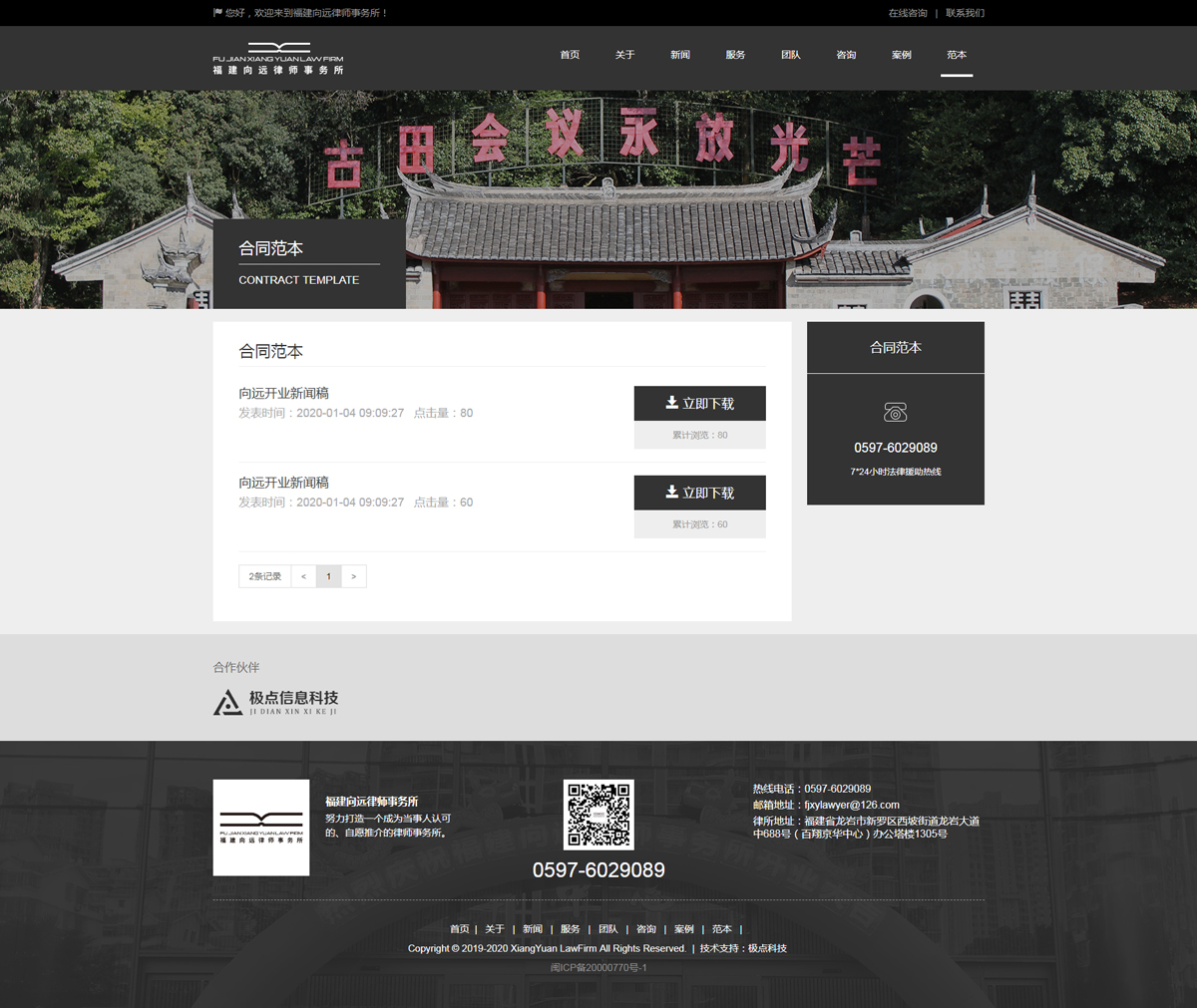Go to previous page with < button
The height and width of the screenshot is (1008, 1197).
click(x=303, y=576)
